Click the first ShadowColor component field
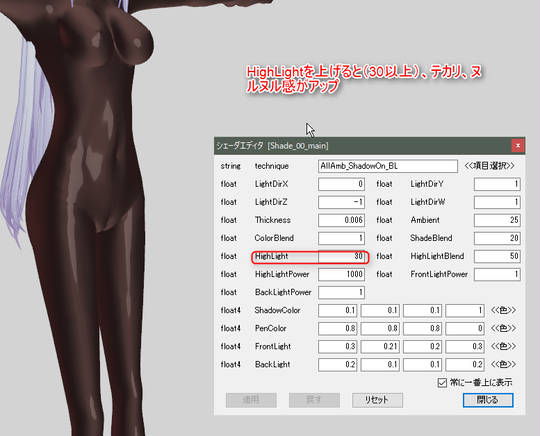 338,310
